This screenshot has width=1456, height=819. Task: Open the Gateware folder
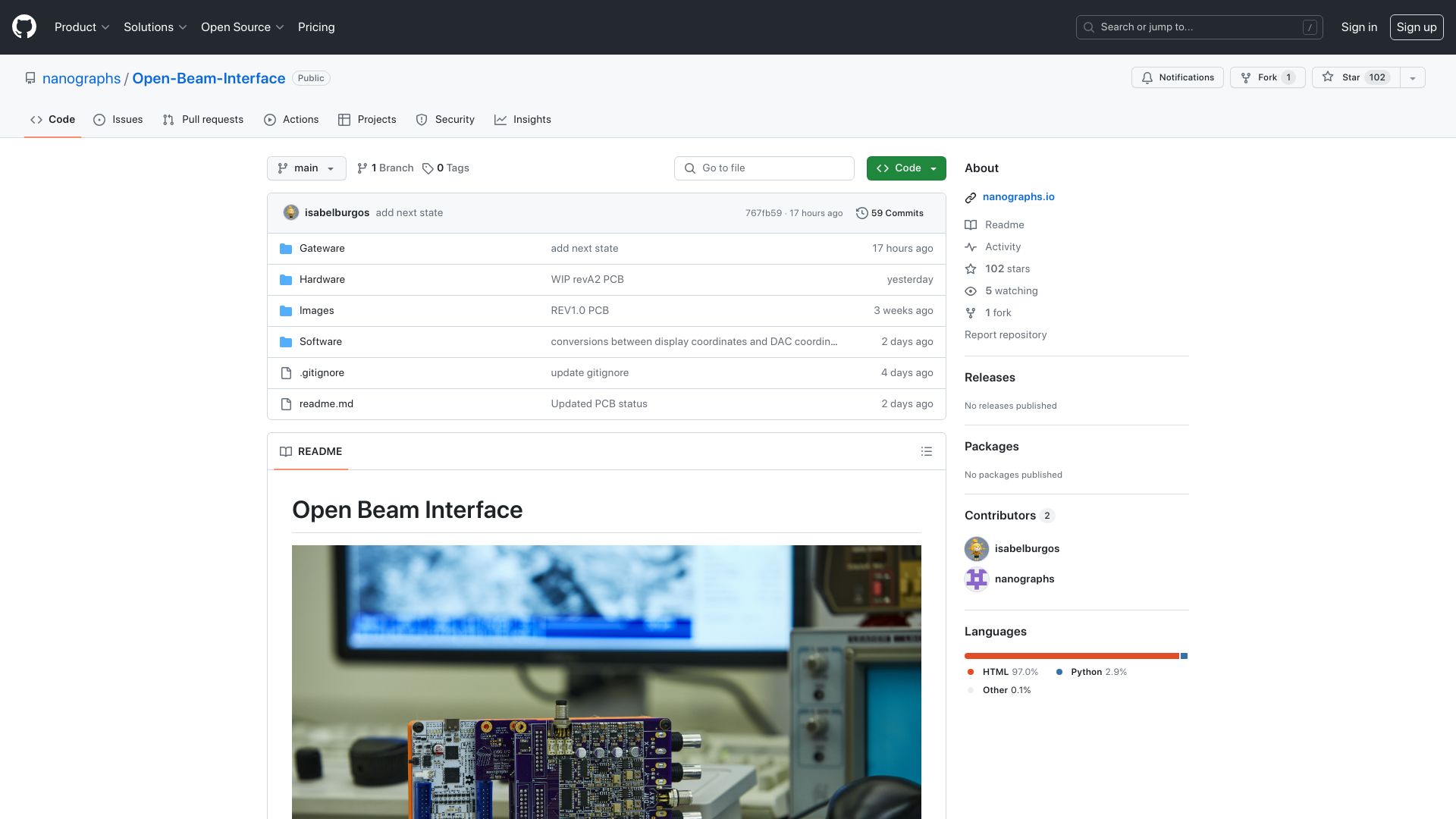coord(322,249)
